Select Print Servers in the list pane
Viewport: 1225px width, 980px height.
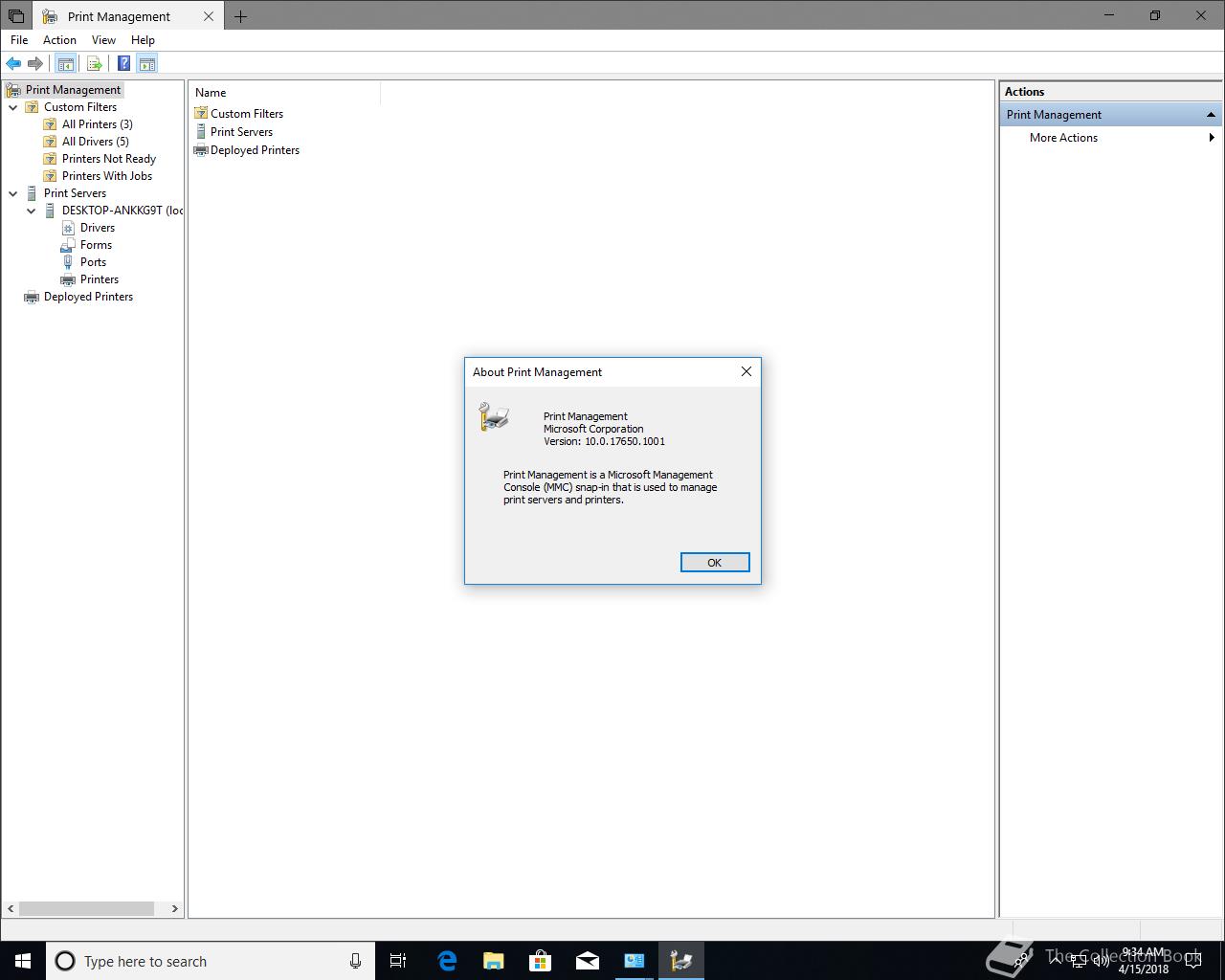click(234, 132)
